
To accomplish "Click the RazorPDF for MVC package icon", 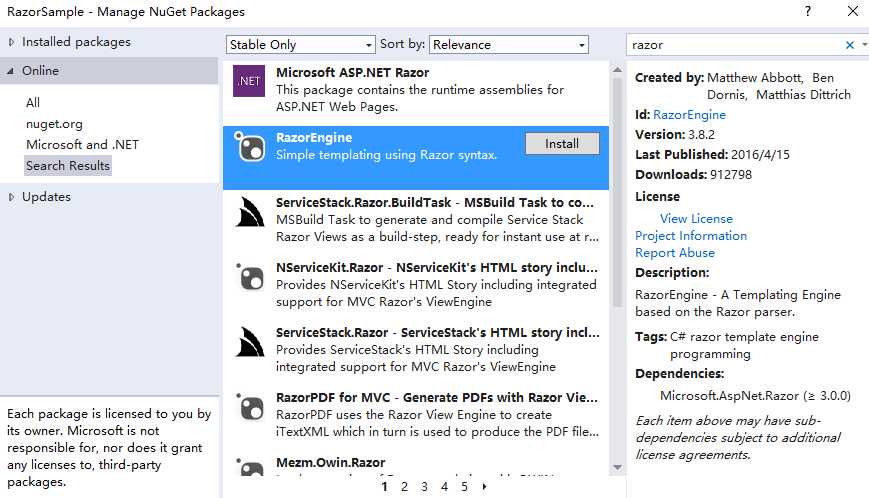I will [x=251, y=407].
